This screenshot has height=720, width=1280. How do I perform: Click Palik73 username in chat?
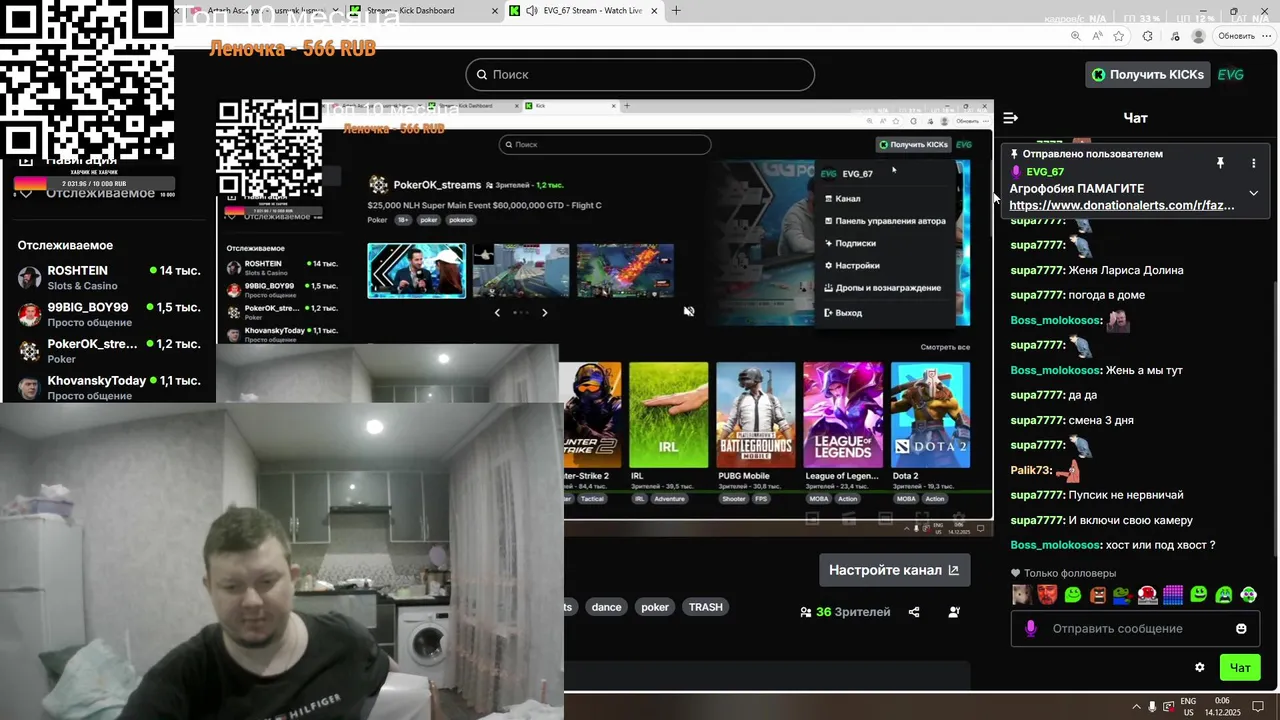[x=1031, y=470]
